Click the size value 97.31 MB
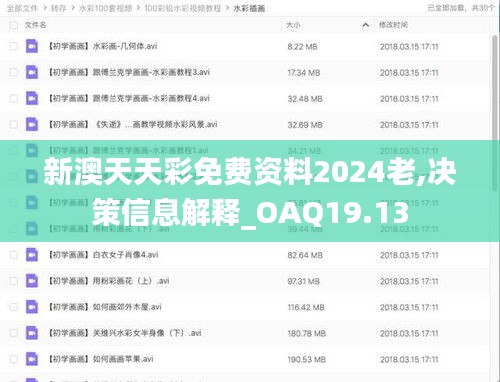 pyautogui.click(x=304, y=281)
